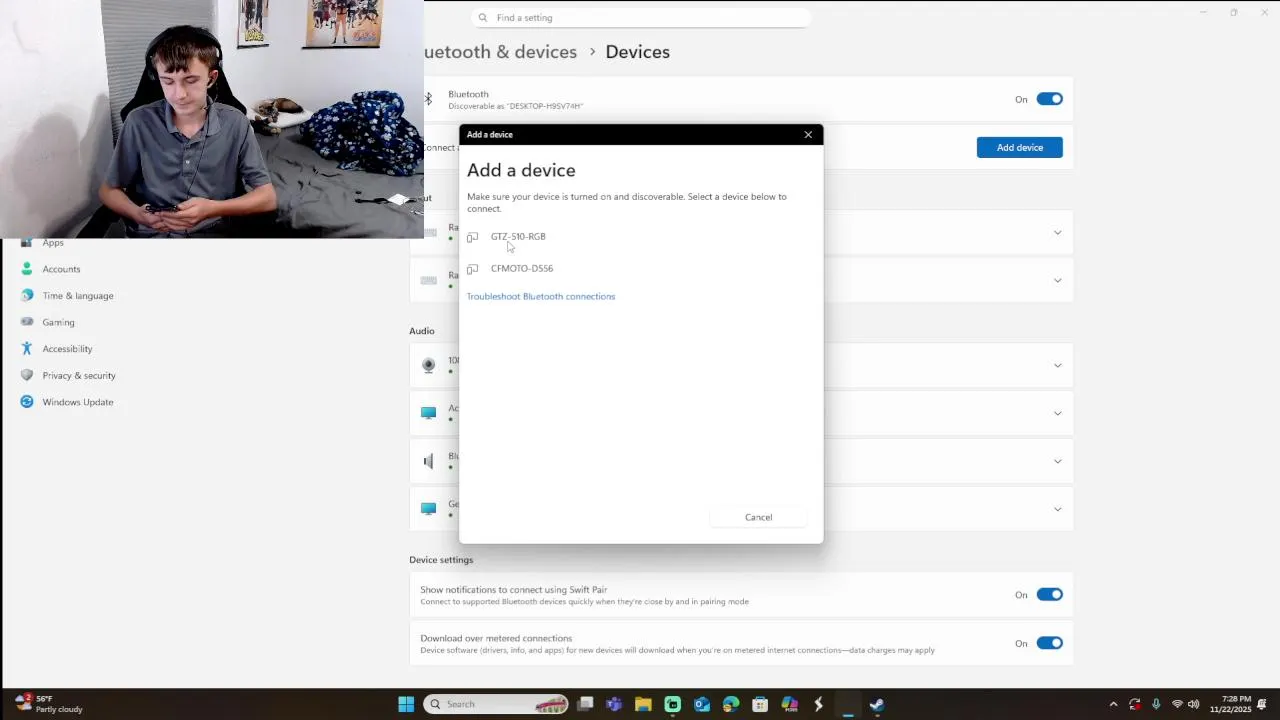Image resolution: width=1280 pixels, height=720 pixels.
Task: Open Troubleshoot Bluetooth connections link
Action: [x=541, y=296]
